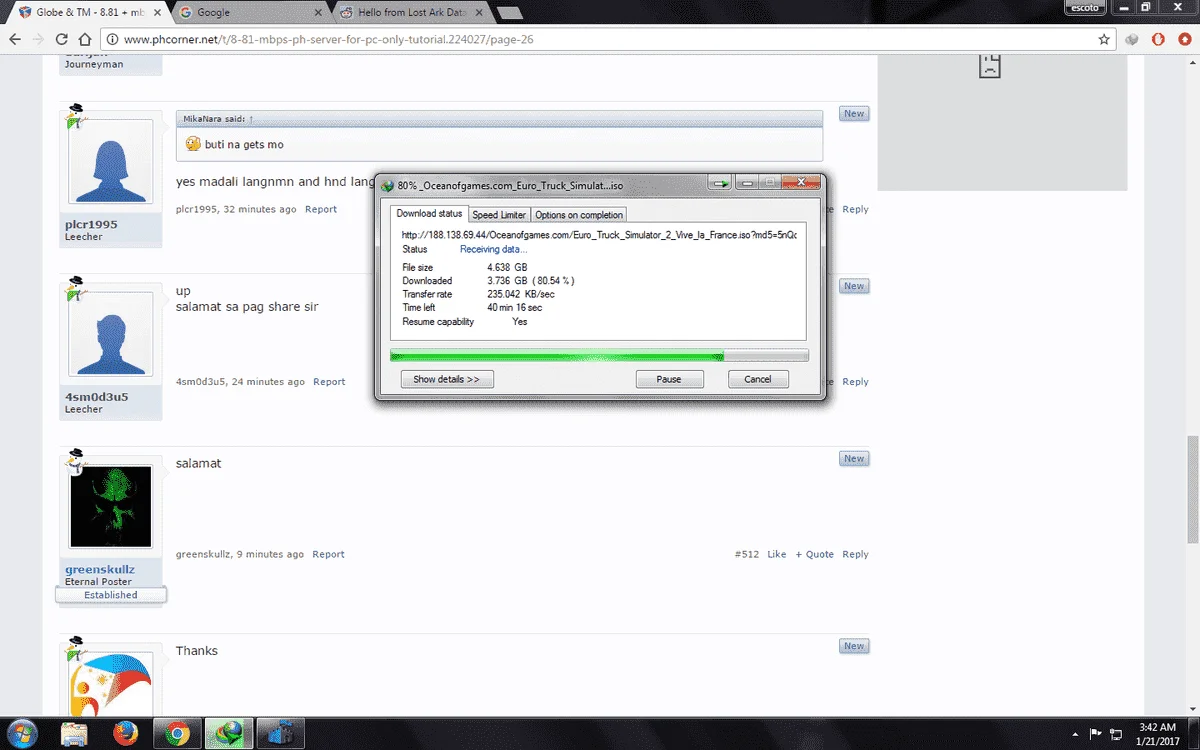1200x750 pixels.
Task: Click the 9 minutes ago timestamp
Action: (270, 554)
